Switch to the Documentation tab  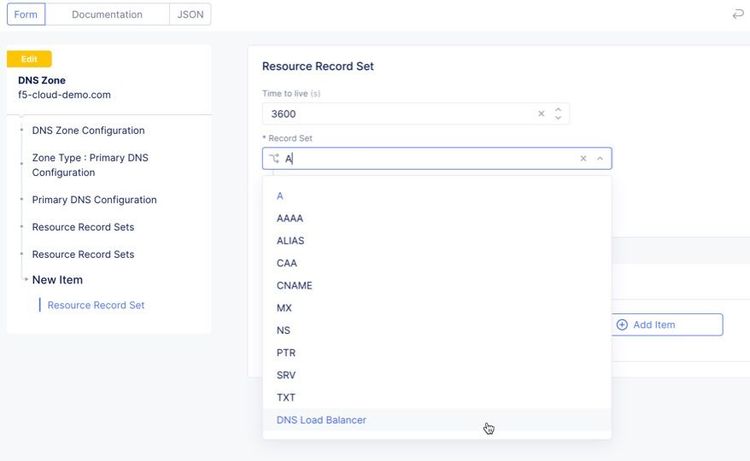click(x=107, y=15)
